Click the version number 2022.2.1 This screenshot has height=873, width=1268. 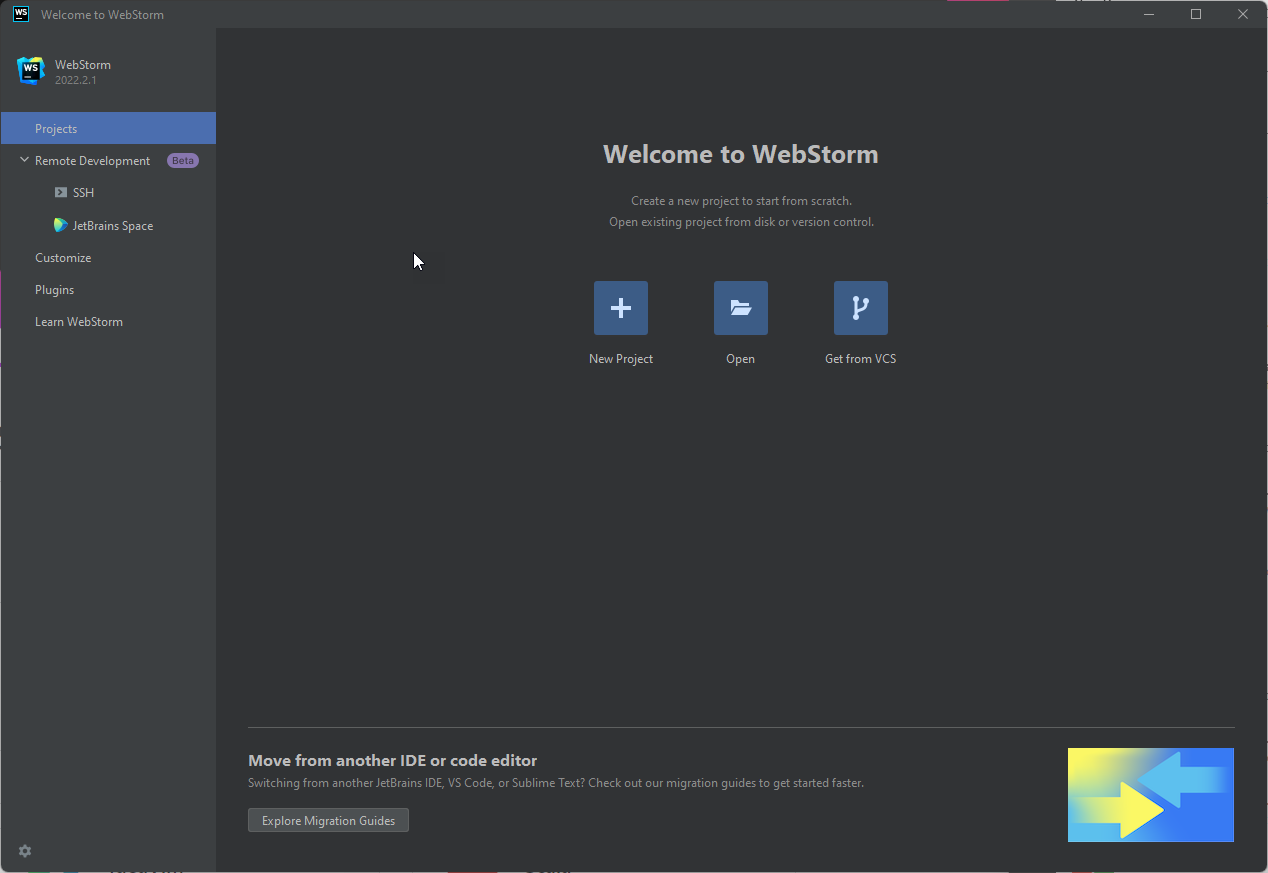coord(76,80)
